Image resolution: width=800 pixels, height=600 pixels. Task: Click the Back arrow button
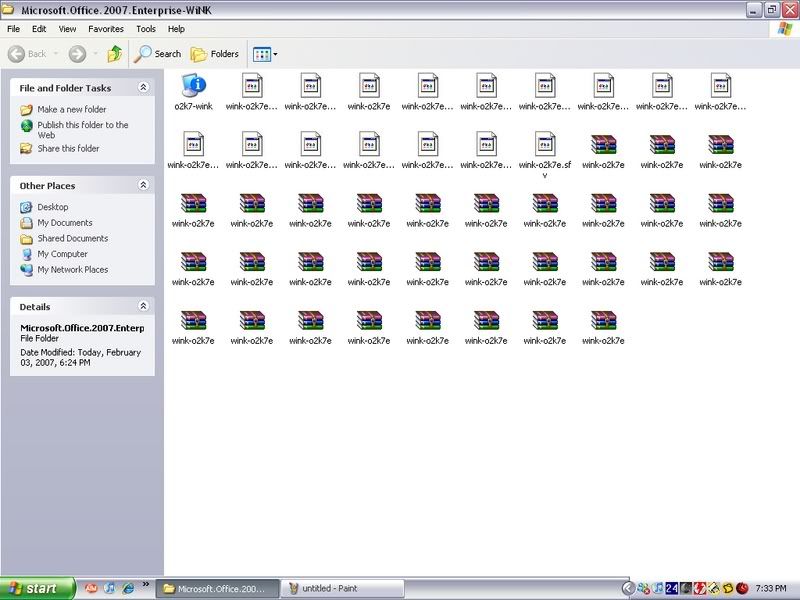coord(27,54)
